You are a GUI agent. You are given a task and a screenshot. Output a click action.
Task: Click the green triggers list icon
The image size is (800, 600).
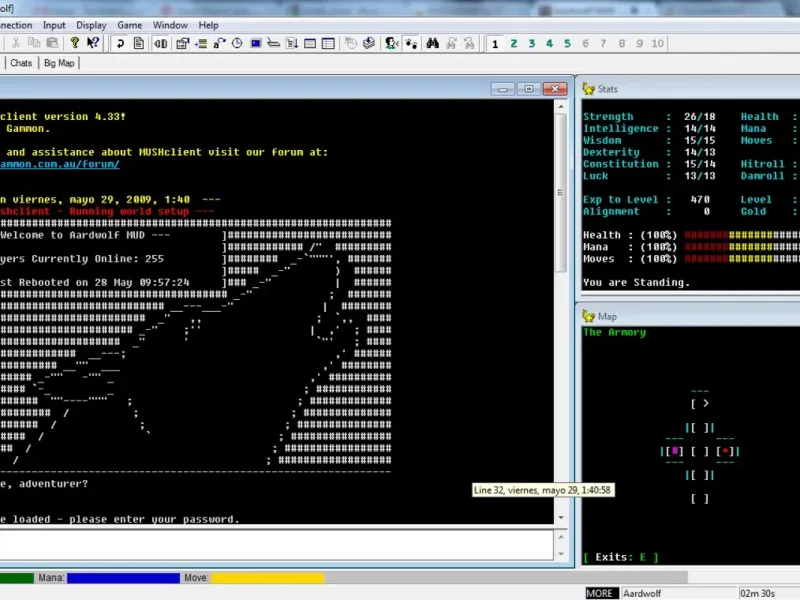[x=201, y=43]
